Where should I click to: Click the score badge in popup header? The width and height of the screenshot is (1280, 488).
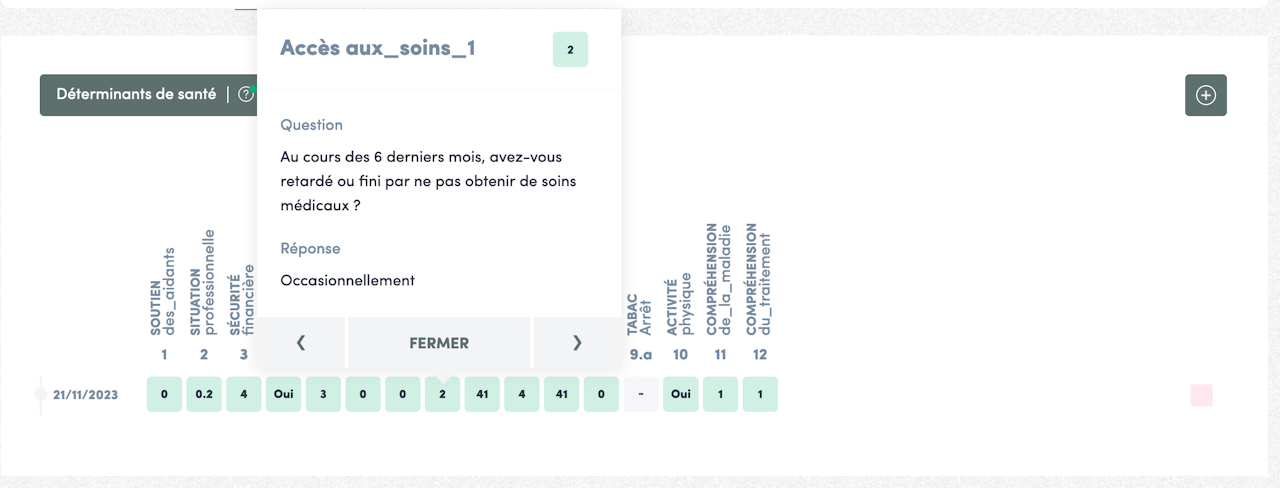pos(570,49)
